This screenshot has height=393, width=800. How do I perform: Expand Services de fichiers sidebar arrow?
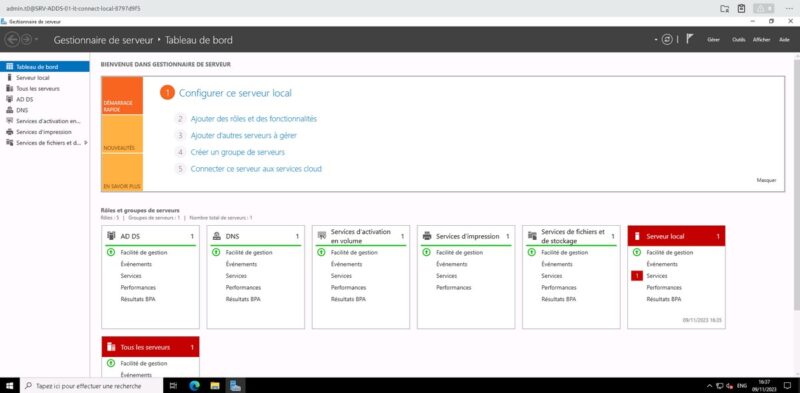tap(86, 142)
